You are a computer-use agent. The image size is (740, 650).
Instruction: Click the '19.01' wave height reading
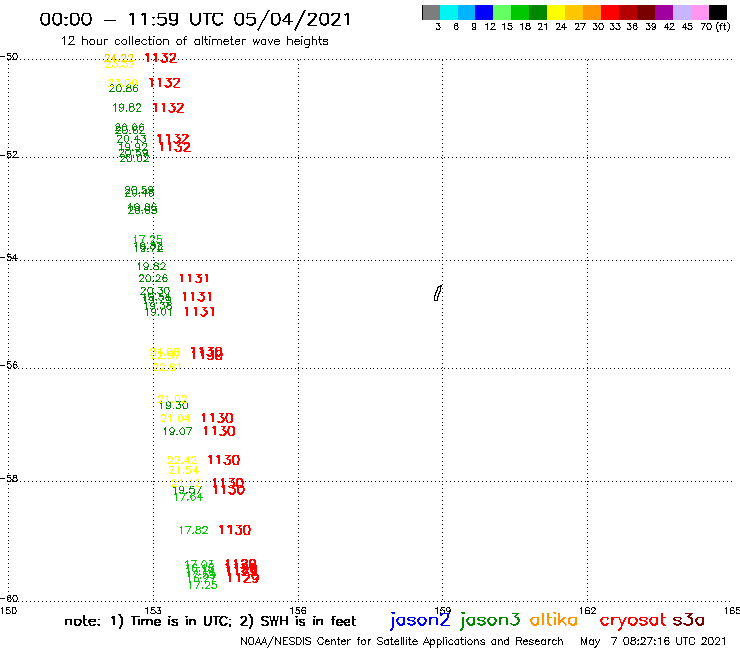click(x=159, y=312)
